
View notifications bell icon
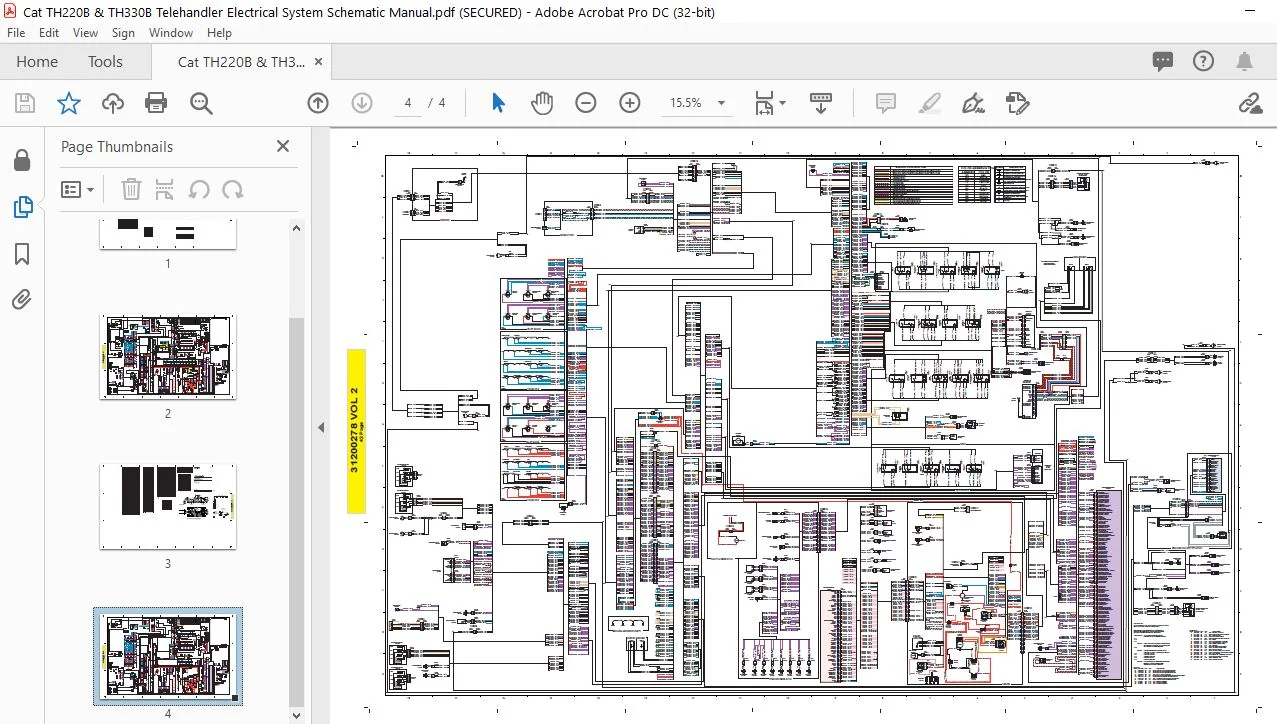(1245, 62)
